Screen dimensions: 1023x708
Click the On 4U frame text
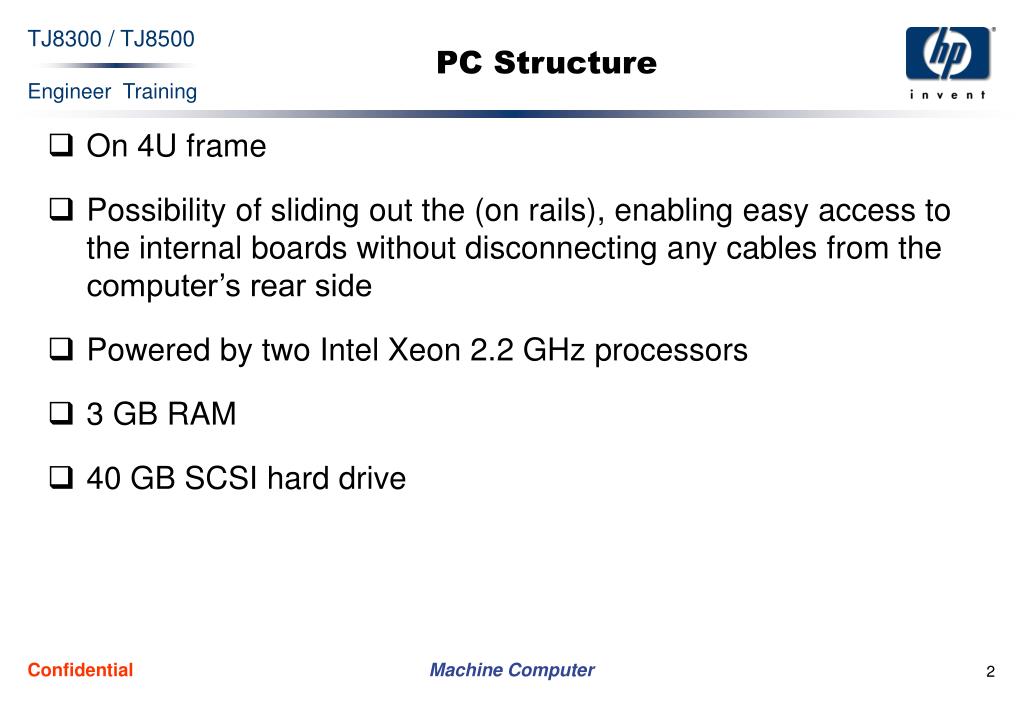tap(176, 146)
